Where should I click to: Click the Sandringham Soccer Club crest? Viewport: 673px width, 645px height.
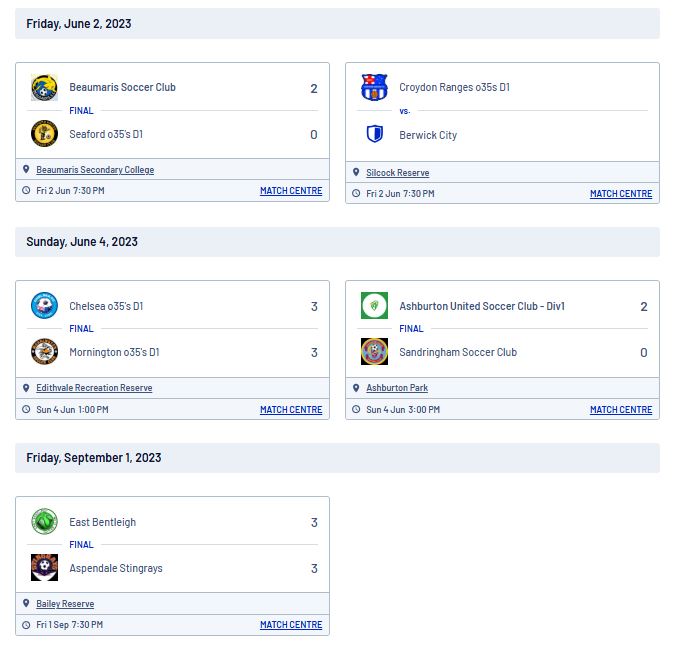[374, 351]
